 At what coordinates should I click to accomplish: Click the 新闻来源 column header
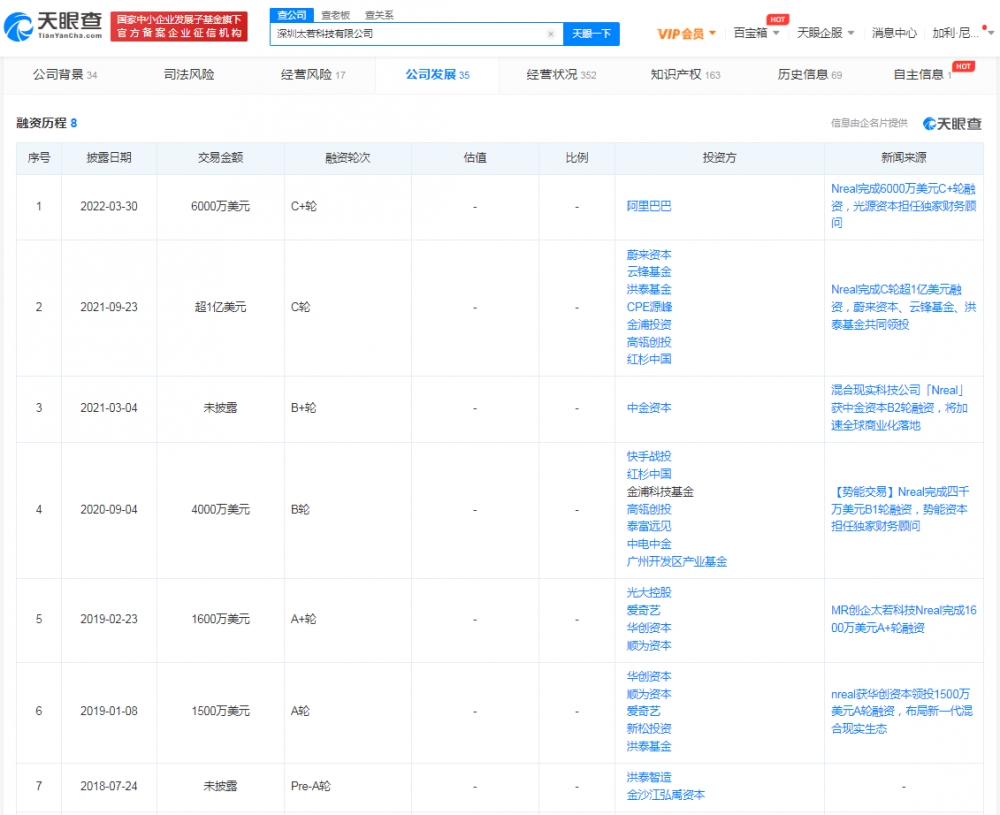[x=904, y=158]
